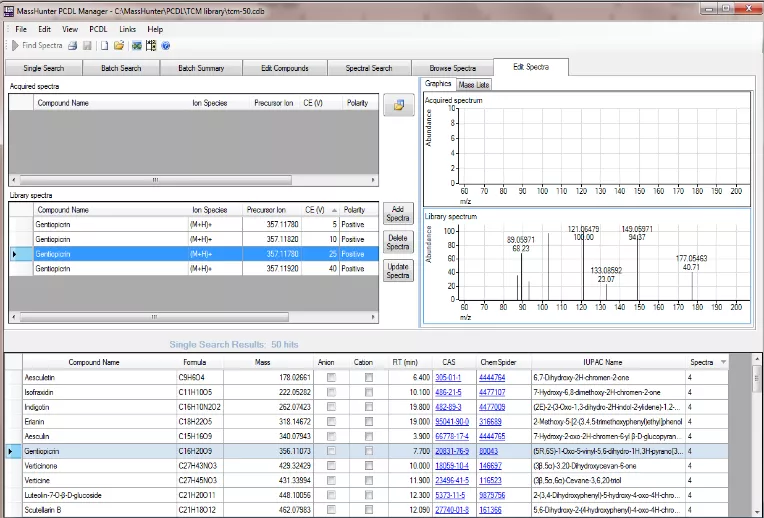Viewport: 764px width, 518px height.
Task: Open the Mass Lists tab
Action: (x=474, y=85)
